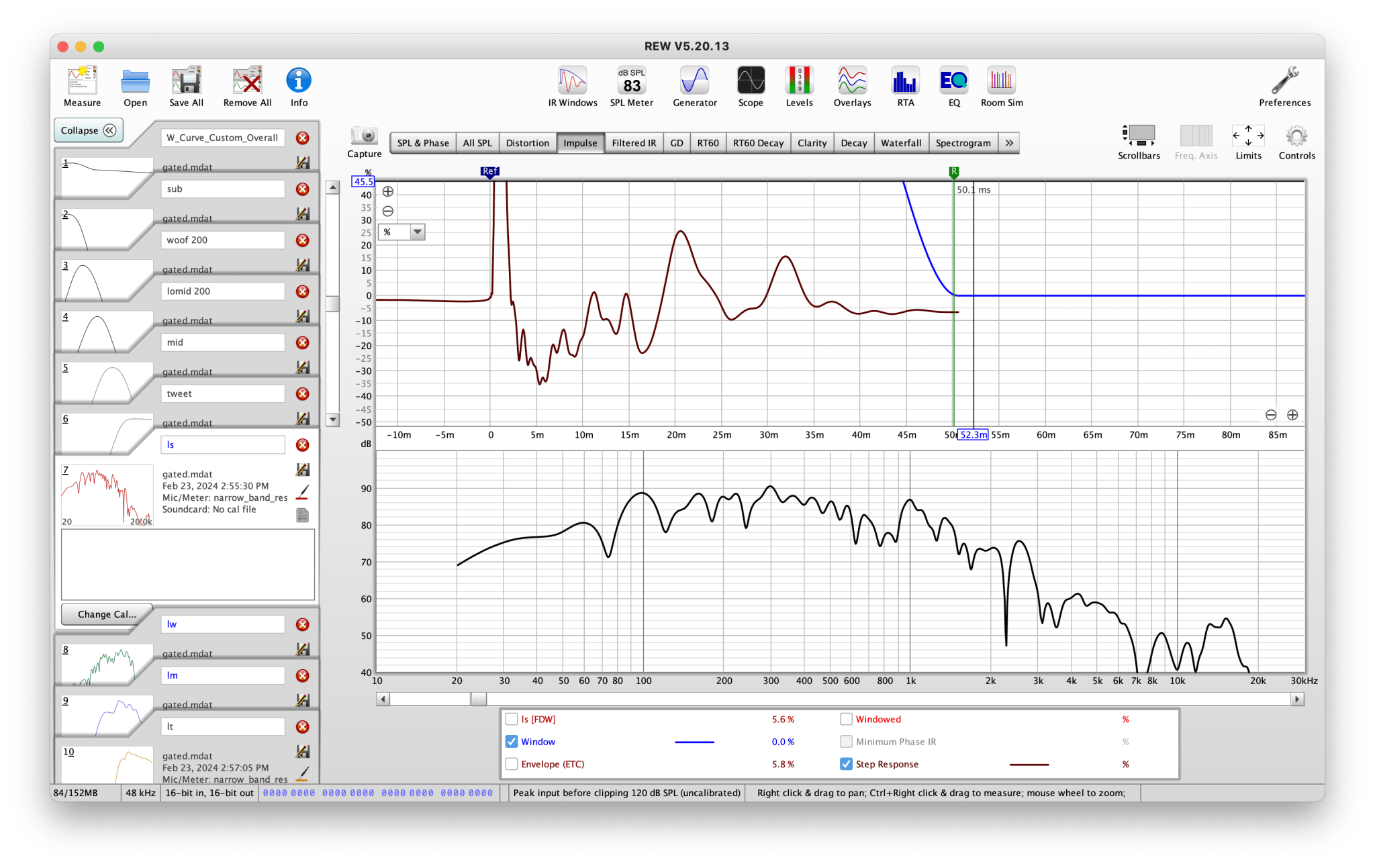1375x868 pixels.
Task: Switch to SPL & Phase tab
Action: (x=423, y=143)
